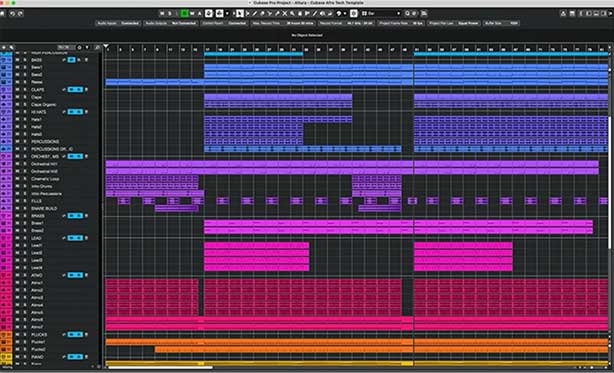Screen dimensions: 614x373
Task: Deactivate all Mute states (M) in toolbar
Action: pos(162,13)
